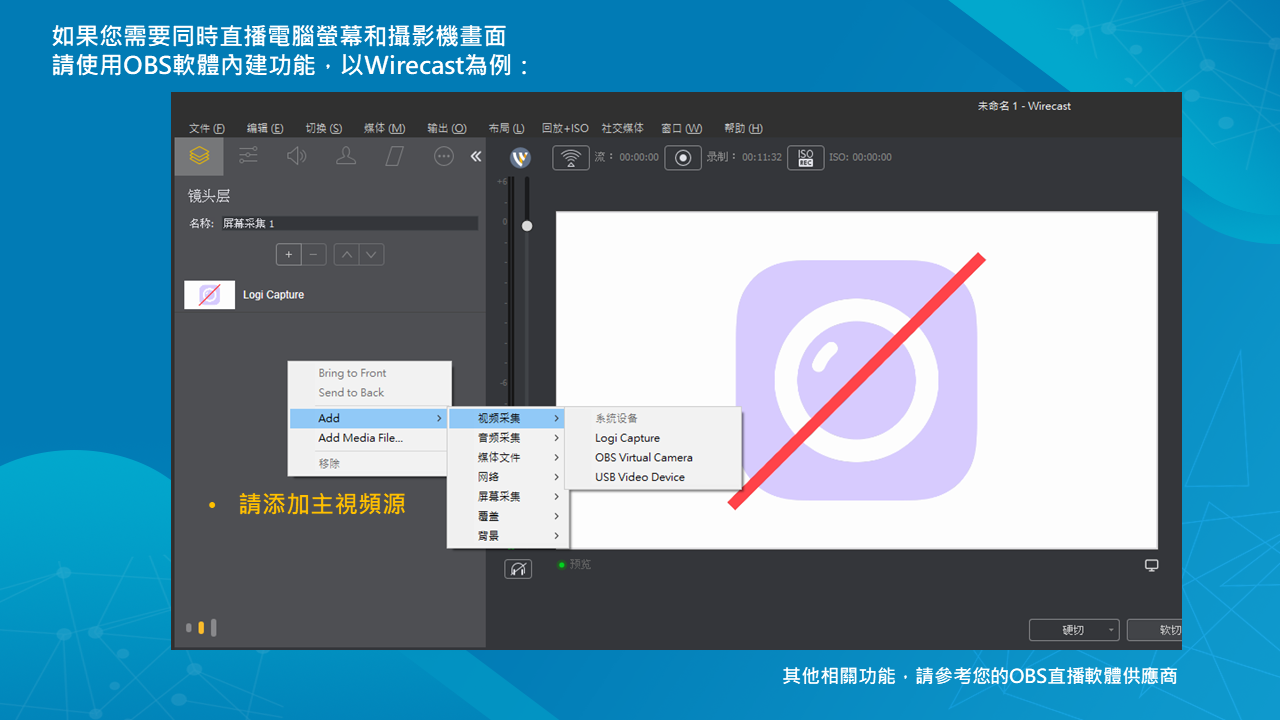Click the 未命名 1 - Wirecast window title
1280x720 pixels.
tap(1024, 106)
